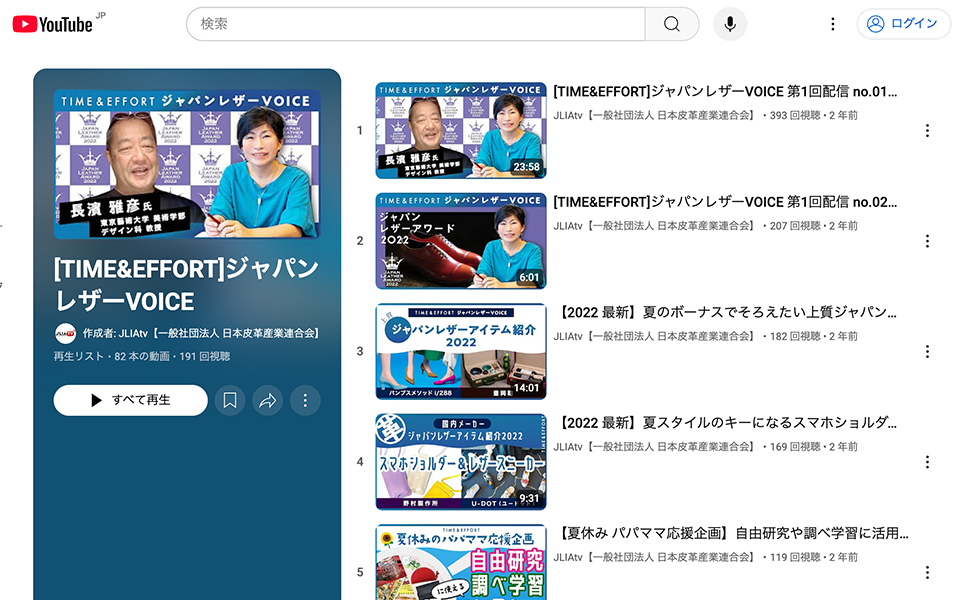Click JLIAtv channel avatar in playlist panel
The height and width of the screenshot is (600, 960).
point(65,334)
